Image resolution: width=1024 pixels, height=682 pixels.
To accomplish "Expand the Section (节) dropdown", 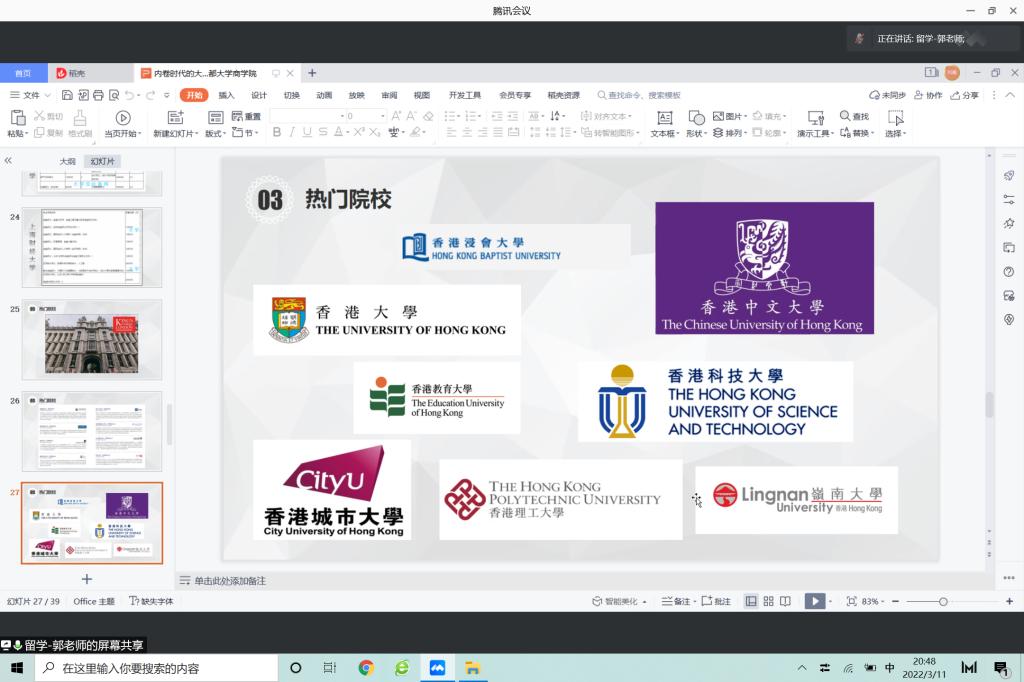I will (x=257, y=133).
